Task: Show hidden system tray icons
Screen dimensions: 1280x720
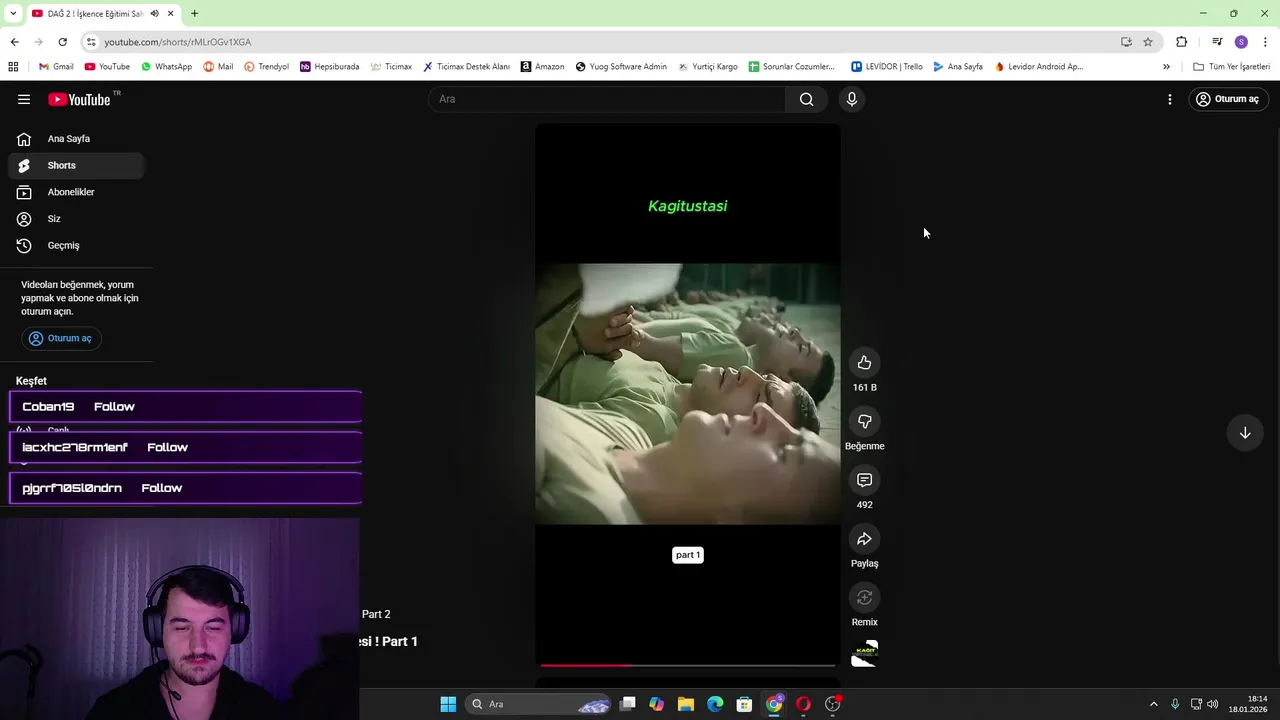Action: (x=1153, y=704)
